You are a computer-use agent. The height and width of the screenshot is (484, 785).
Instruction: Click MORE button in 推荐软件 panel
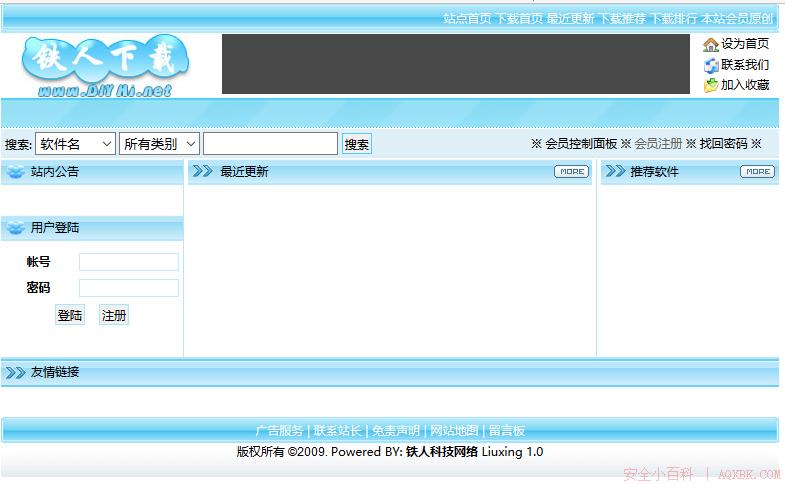[757, 171]
